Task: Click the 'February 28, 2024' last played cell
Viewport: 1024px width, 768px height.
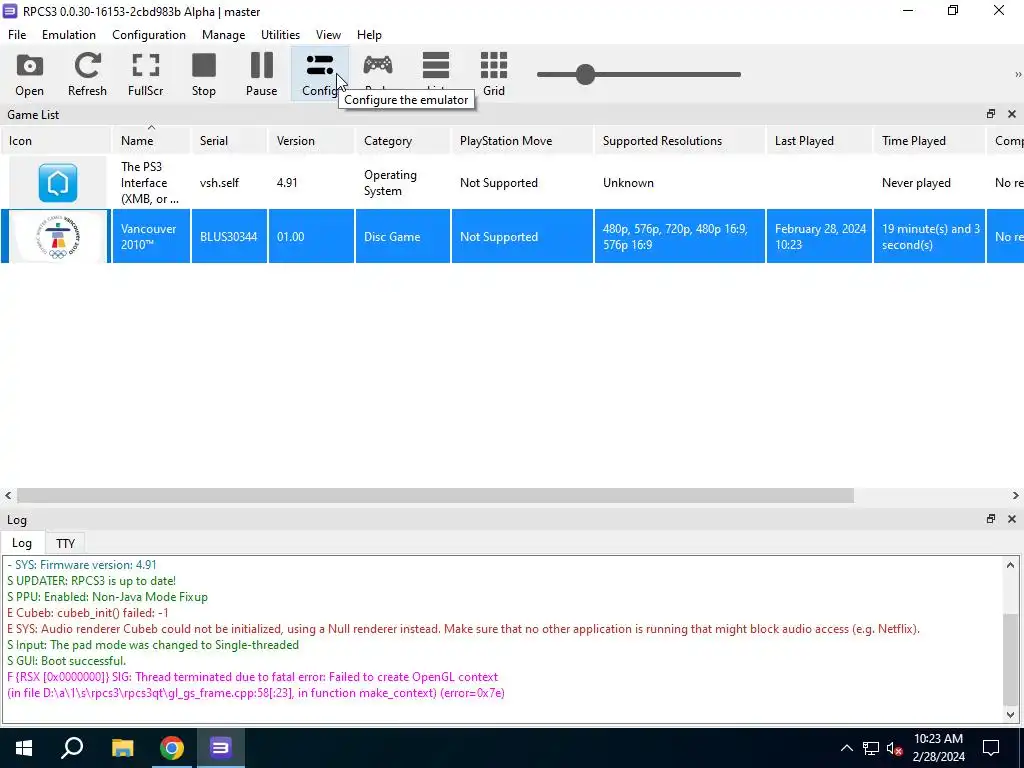Action: (819, 236)
